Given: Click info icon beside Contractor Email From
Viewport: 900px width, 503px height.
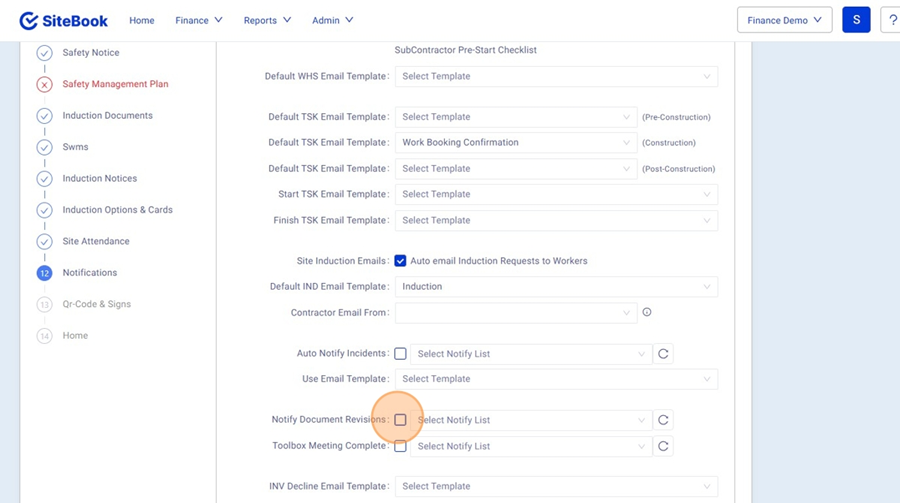Looking at the screenshot, I should pyautogui.click(x=647, y=313).
